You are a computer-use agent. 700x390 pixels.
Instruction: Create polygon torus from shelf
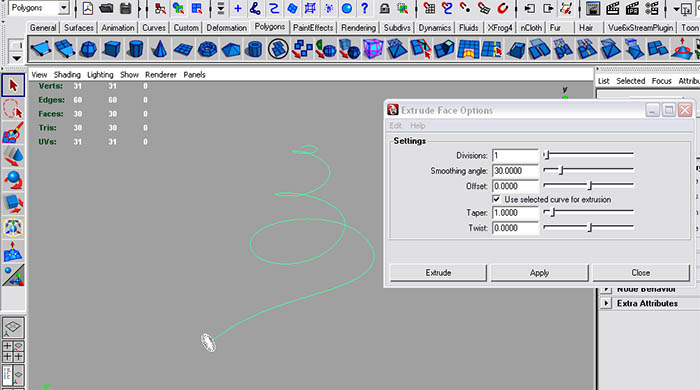pos(207,49)
